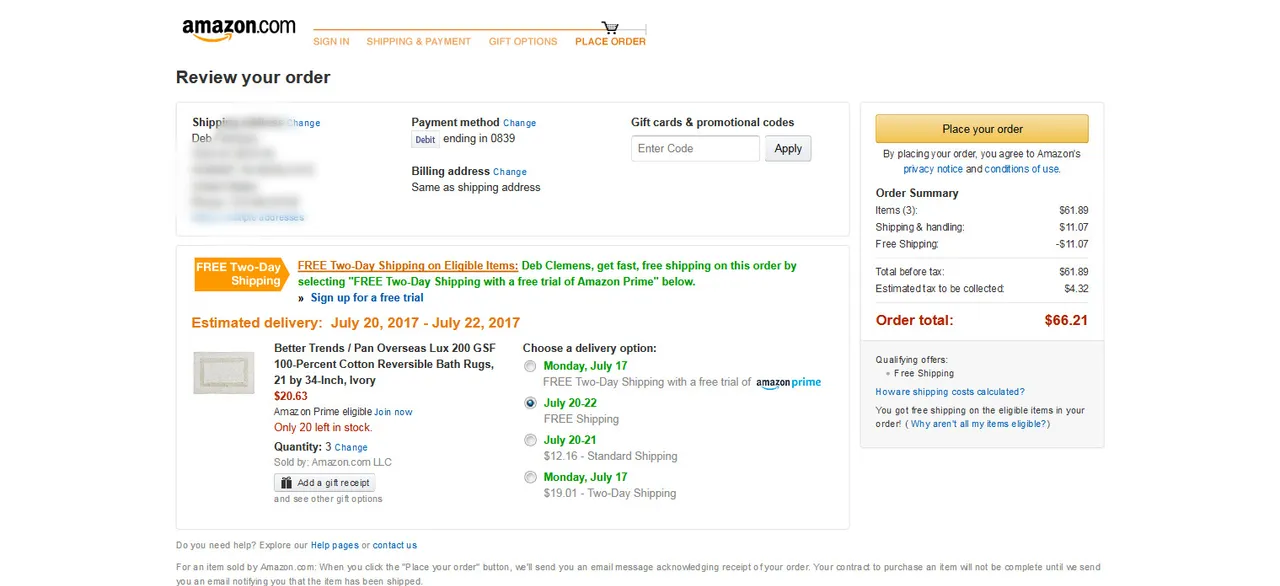Go to the SIGN IN step

click(331, 42)
